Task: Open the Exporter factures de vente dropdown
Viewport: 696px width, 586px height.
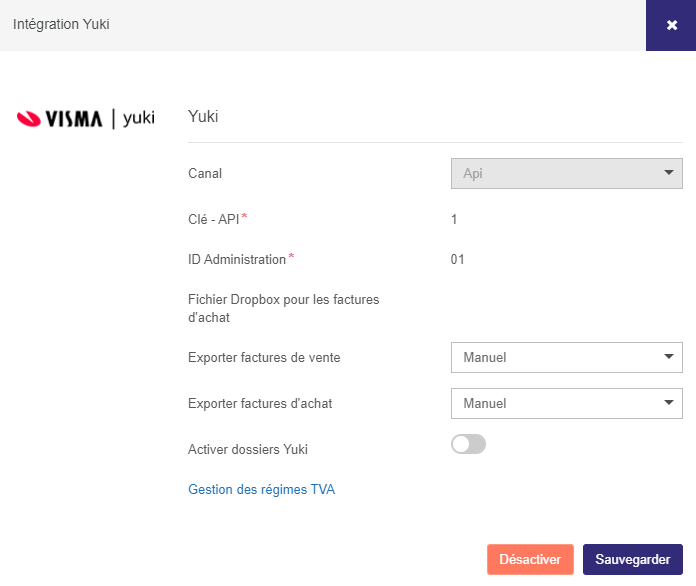Action: tap(566, 357)
